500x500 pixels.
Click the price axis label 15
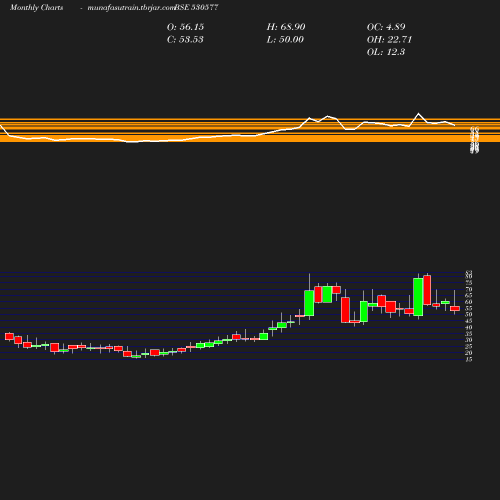(469, 359)
